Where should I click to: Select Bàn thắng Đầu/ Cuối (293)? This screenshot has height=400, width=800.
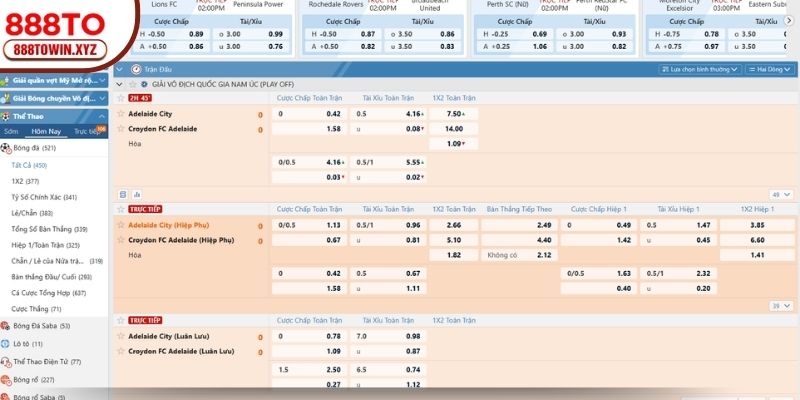[x=52, y=277]
